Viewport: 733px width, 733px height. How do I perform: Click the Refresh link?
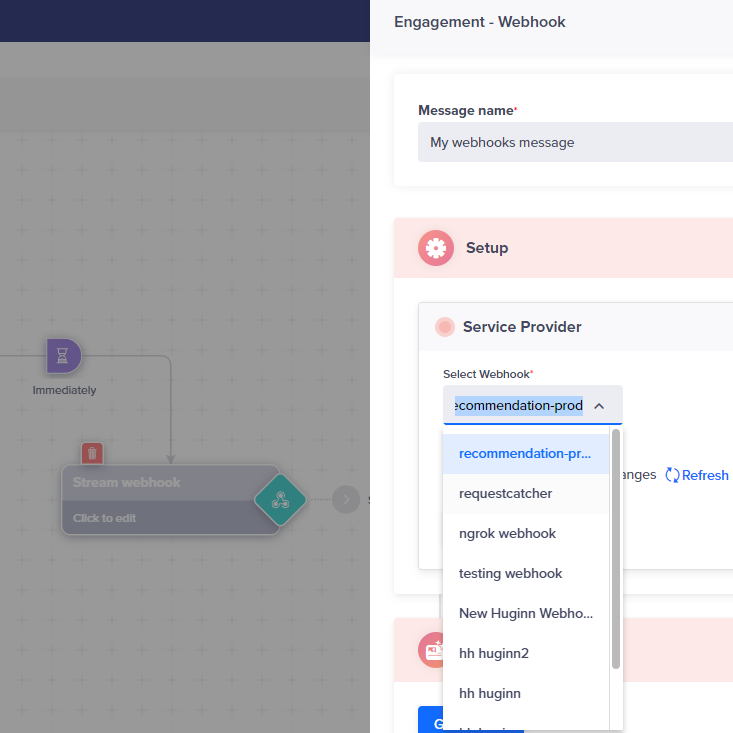point(697,476)
